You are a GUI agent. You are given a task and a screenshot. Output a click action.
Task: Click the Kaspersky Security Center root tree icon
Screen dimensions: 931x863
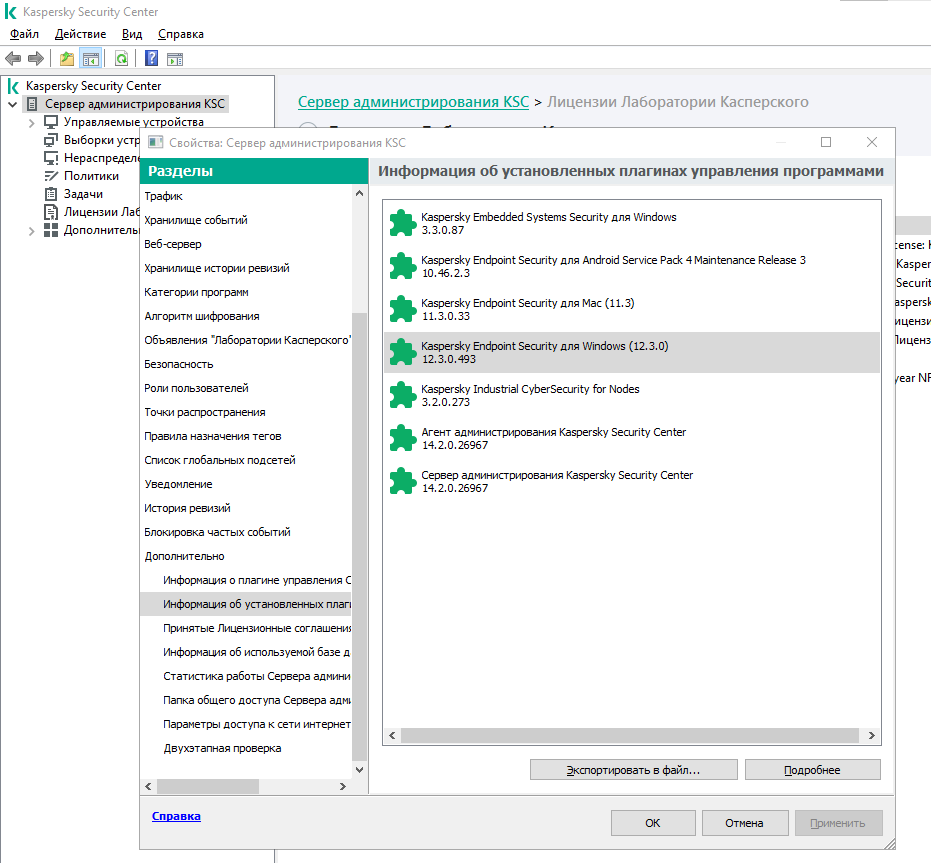point(13,87)
